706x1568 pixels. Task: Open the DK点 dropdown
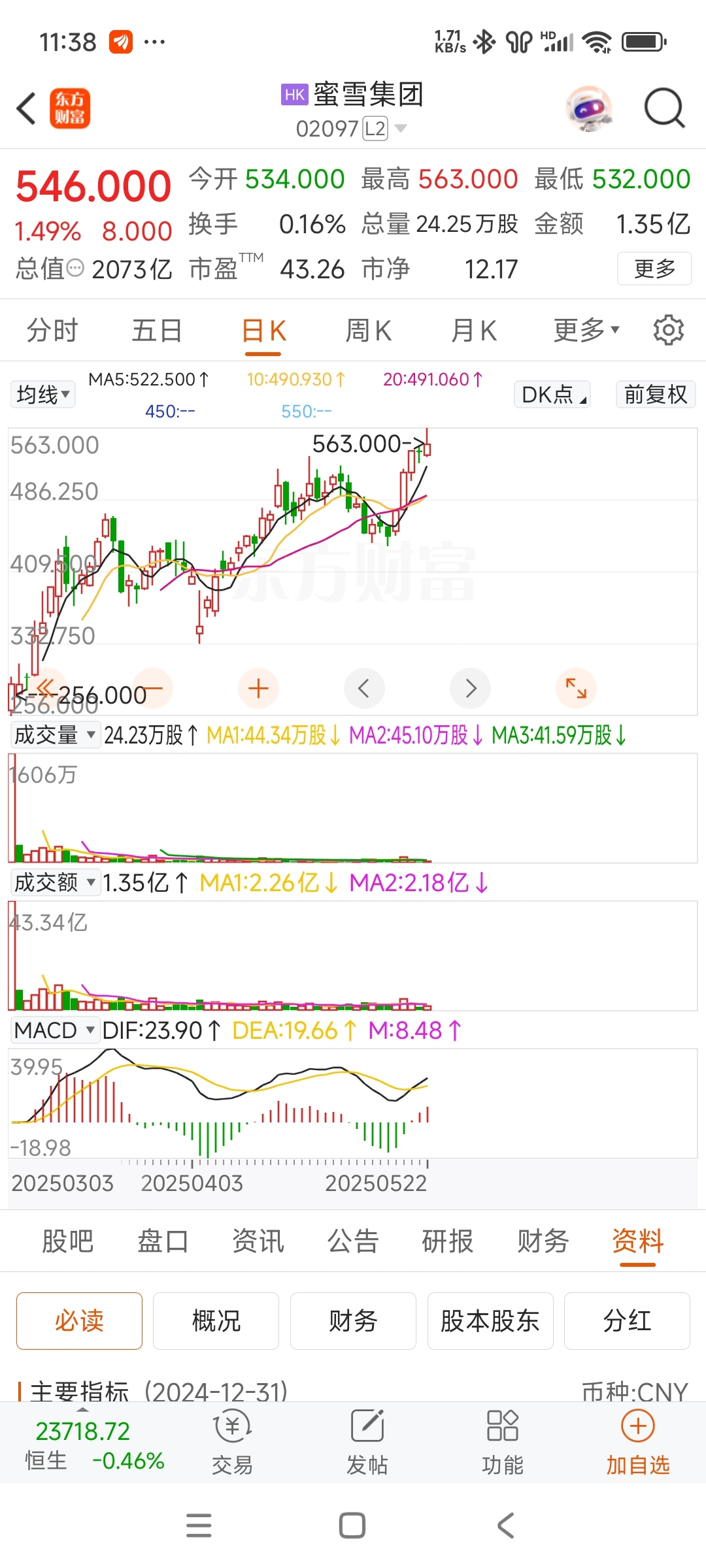click(552, 395)
